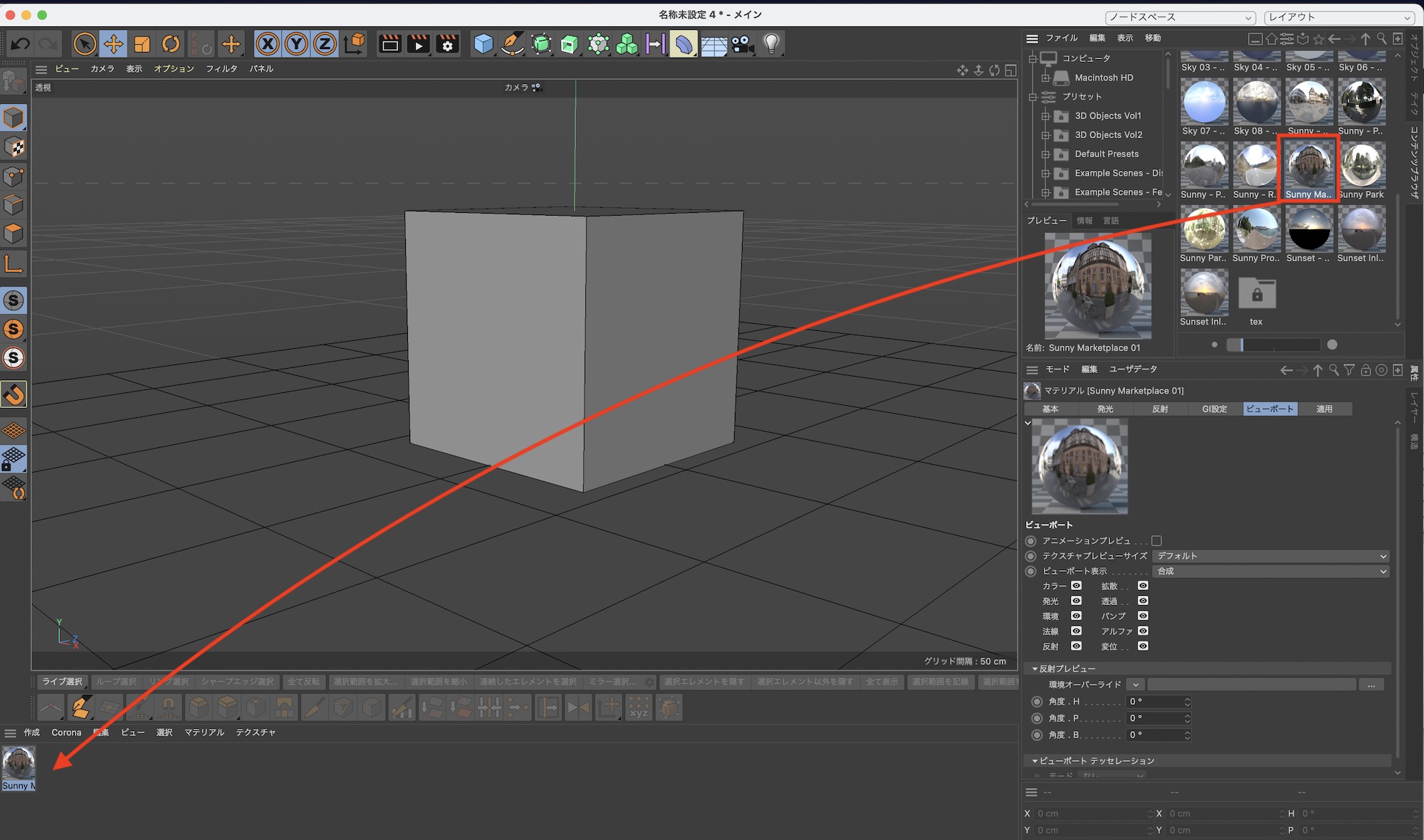This screenshot has width=1424, height=840.
Task: Select the Move tool in toolbar
Action: [113, 44]
